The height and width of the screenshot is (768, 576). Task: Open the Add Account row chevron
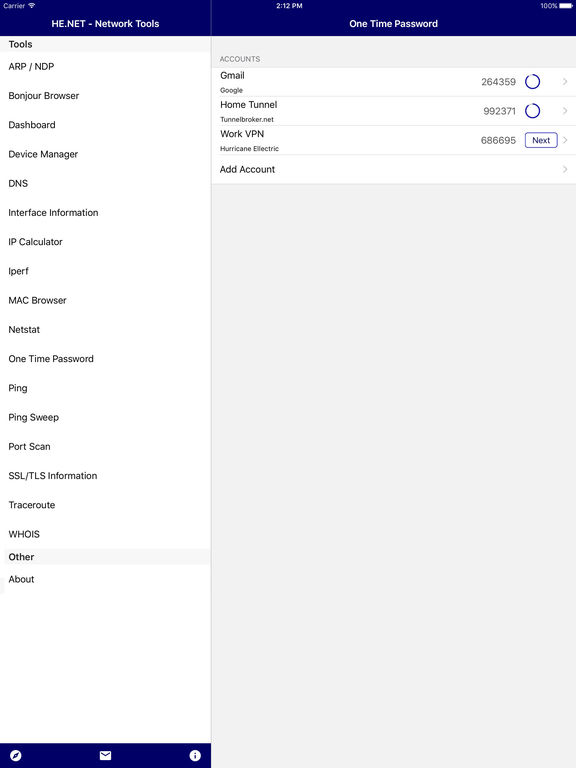tap(565, 169)
